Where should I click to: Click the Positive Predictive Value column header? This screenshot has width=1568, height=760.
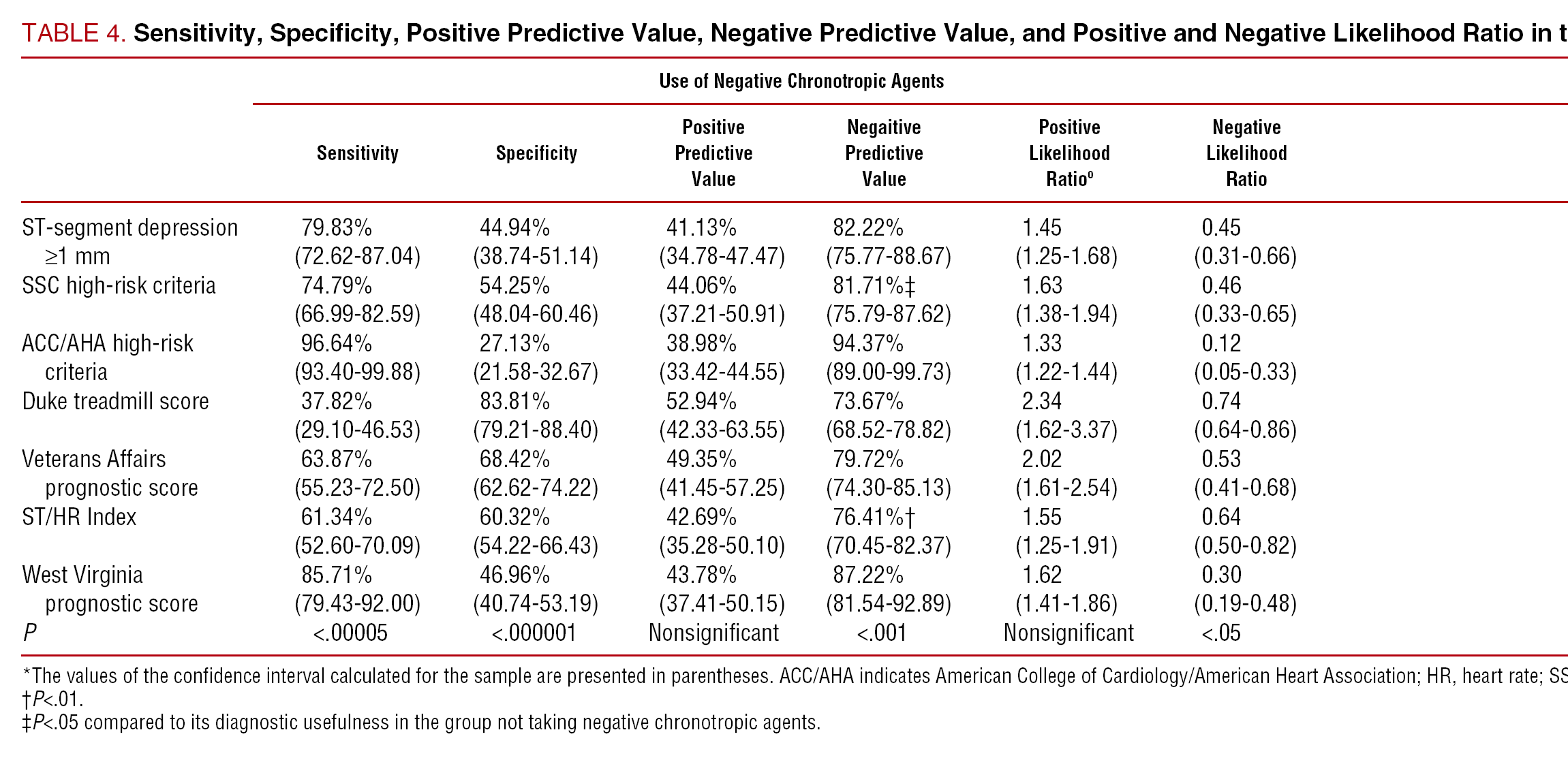coord(713,153)
